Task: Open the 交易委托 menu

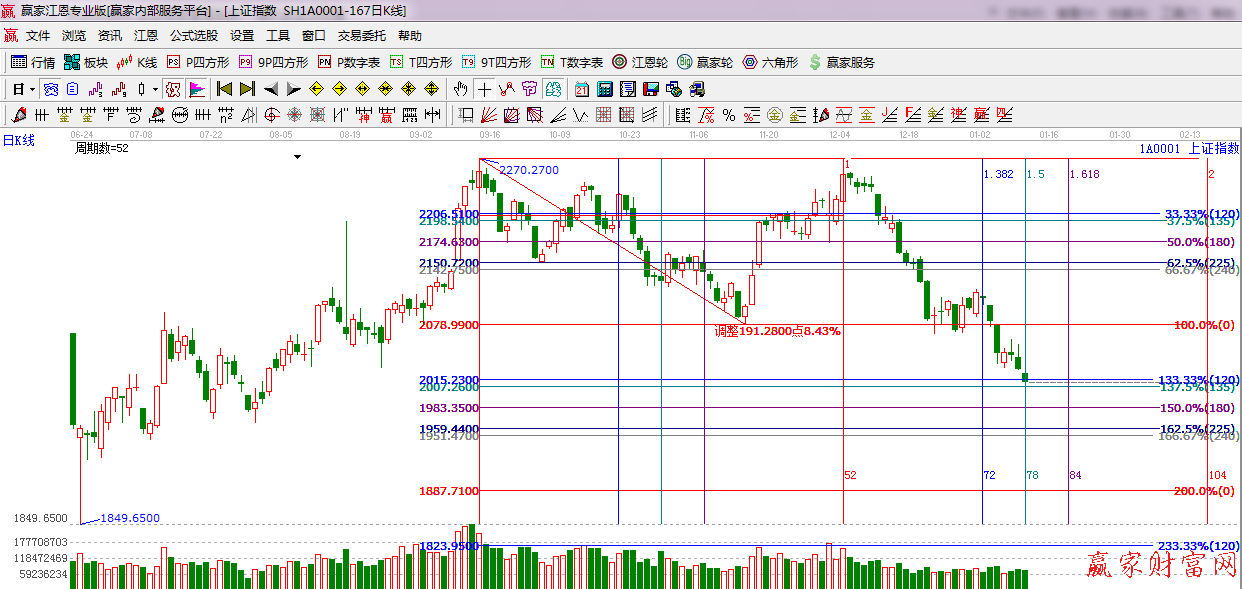Action: [361, 35]
